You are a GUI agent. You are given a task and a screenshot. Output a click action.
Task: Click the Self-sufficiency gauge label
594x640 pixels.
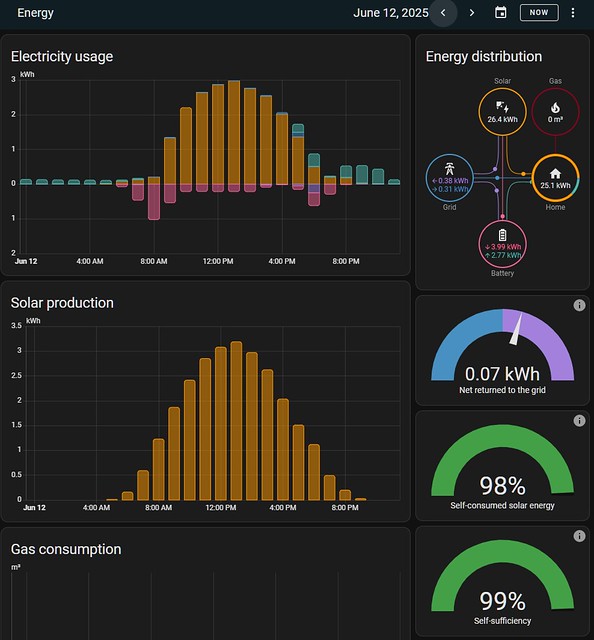[x=502, y=621]
